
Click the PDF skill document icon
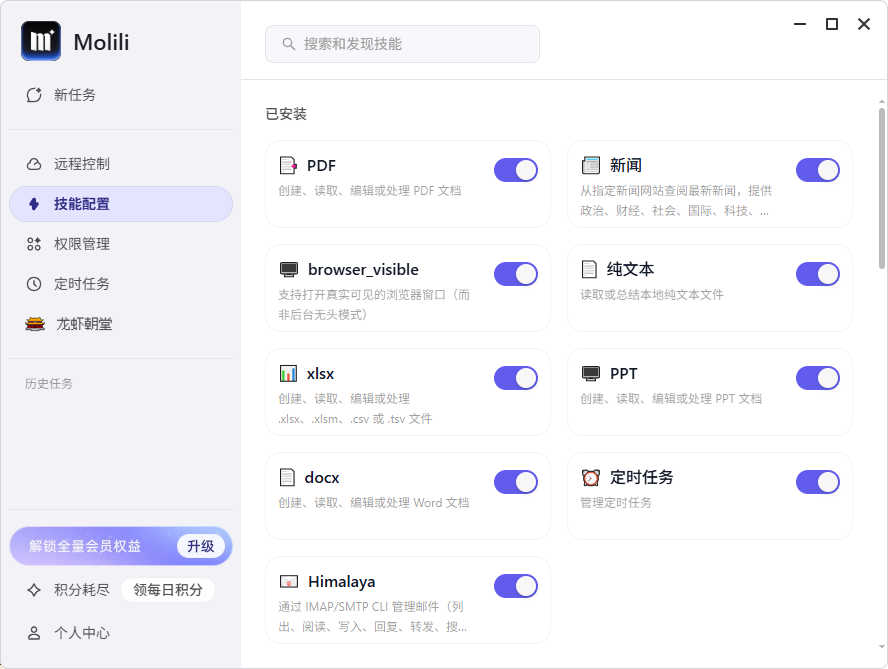click(288, 165)
